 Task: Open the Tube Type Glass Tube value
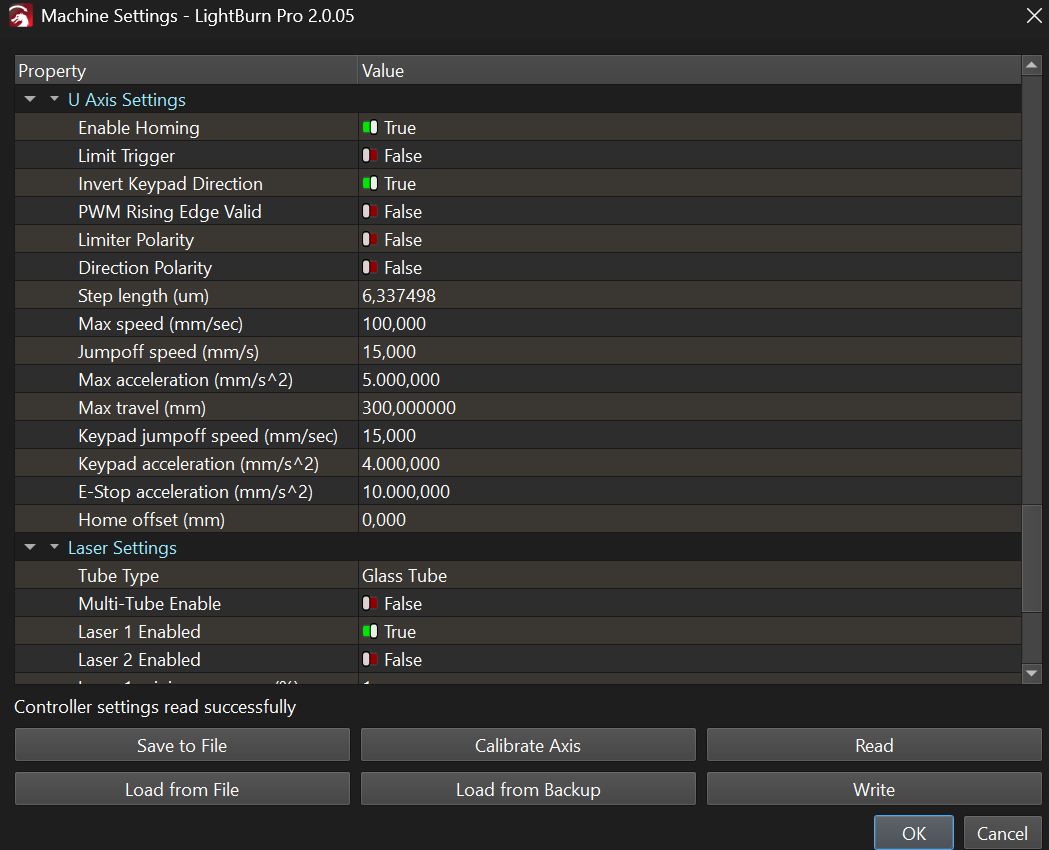tap(404, 576)
